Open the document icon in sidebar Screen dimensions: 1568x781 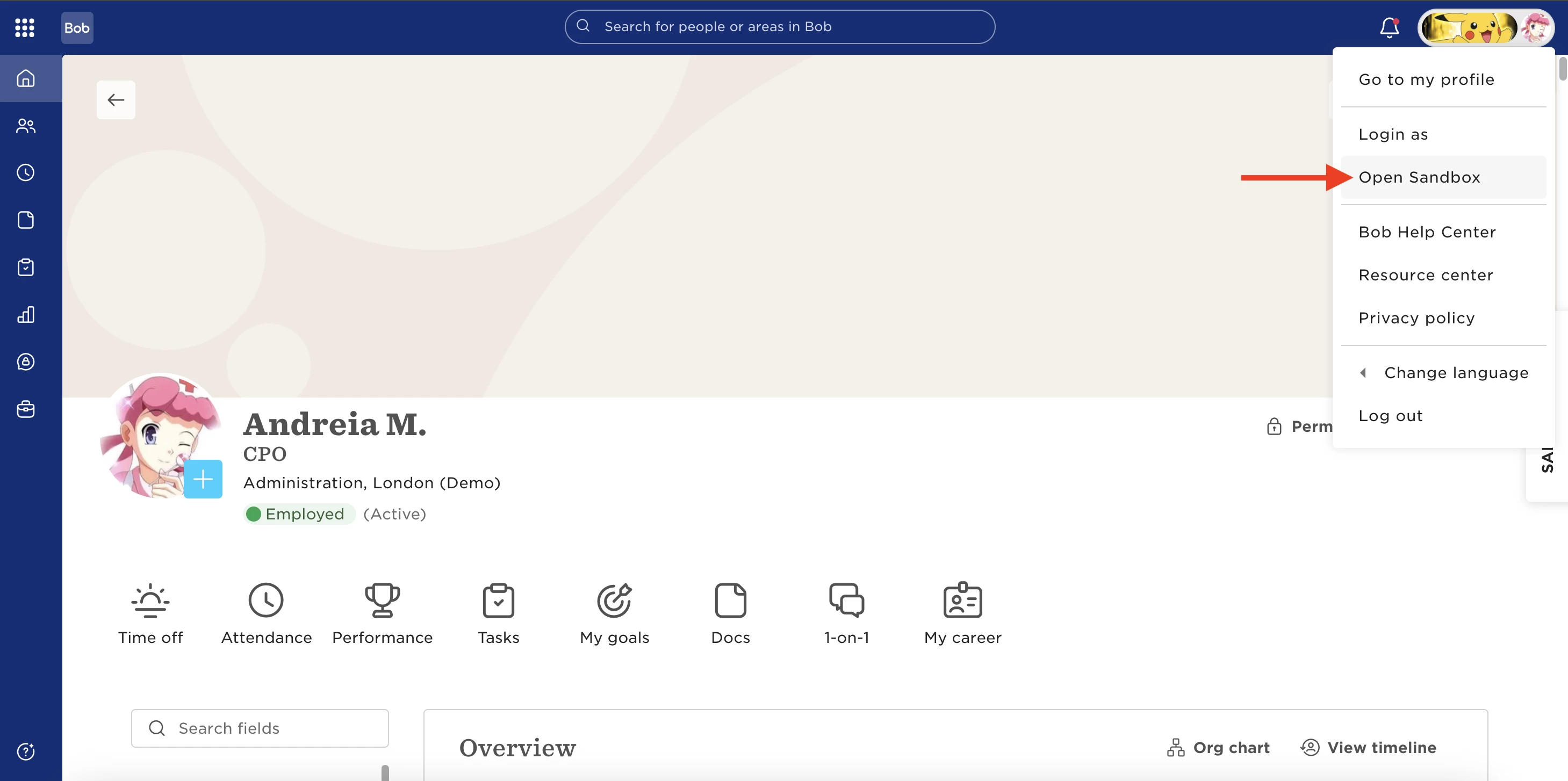(26, 220)
